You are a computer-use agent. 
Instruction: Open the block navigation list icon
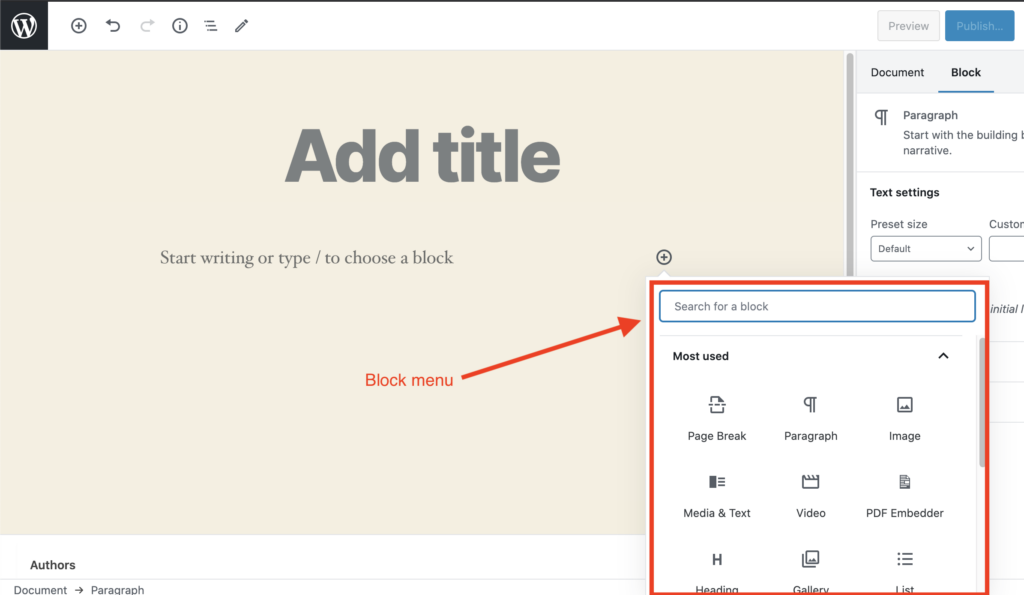click(x=210, y=26)
